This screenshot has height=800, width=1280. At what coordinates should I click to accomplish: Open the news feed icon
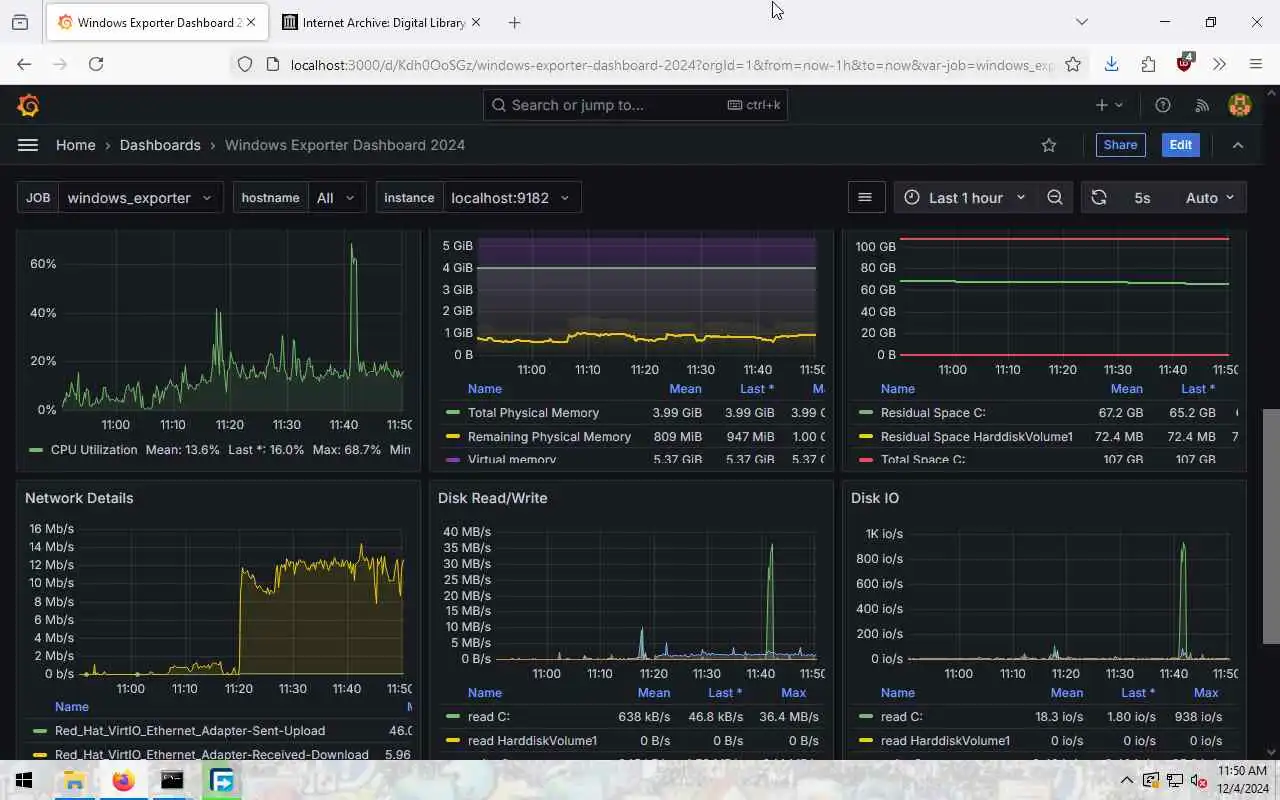tap(1202, 105)
